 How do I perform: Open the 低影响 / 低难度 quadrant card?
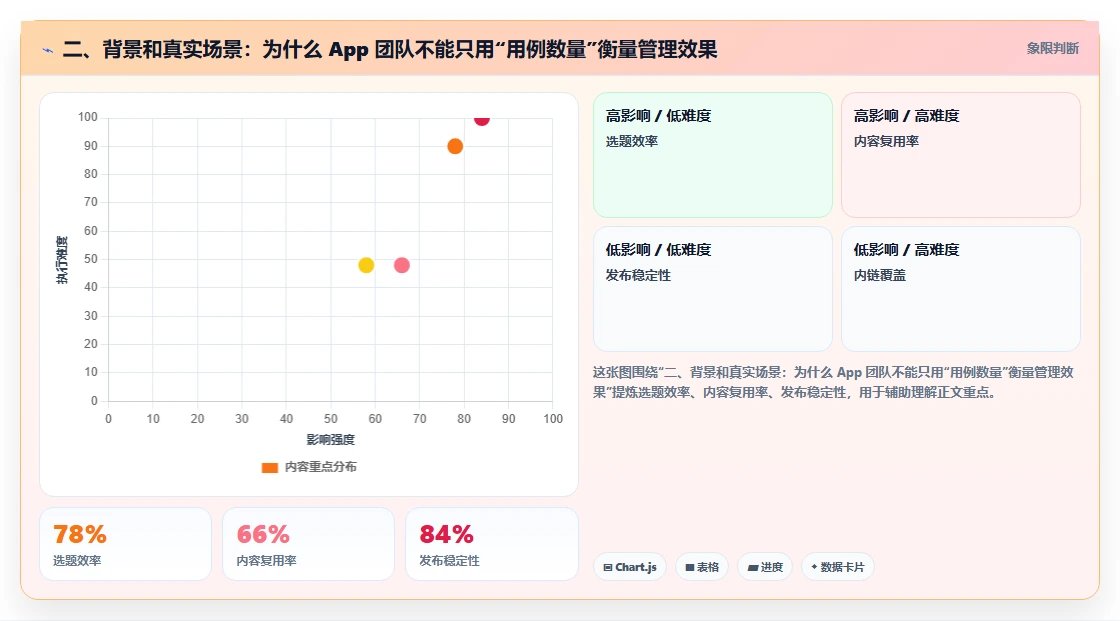pos(713,289)
